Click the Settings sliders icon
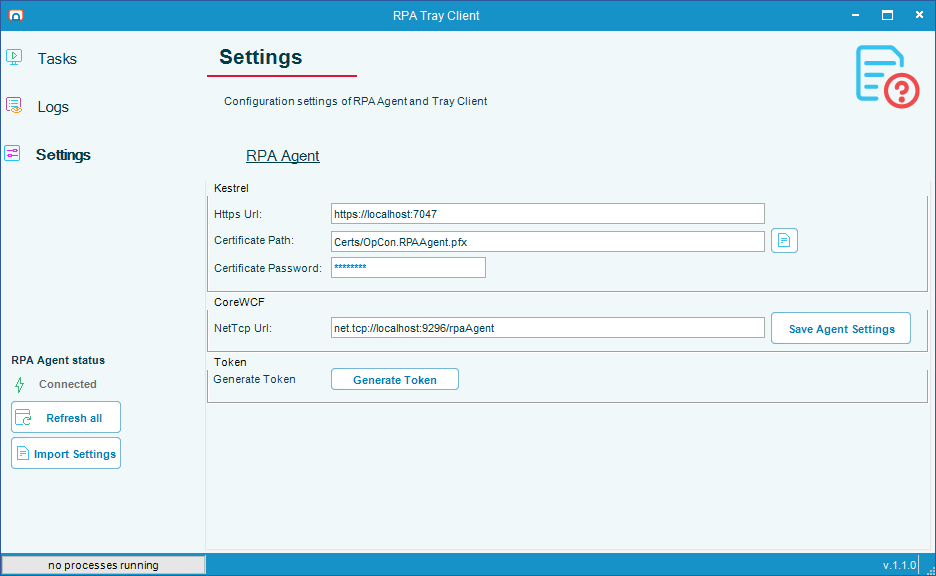The width and height of the screenshot is (936, 576). [x=13, y=153]
